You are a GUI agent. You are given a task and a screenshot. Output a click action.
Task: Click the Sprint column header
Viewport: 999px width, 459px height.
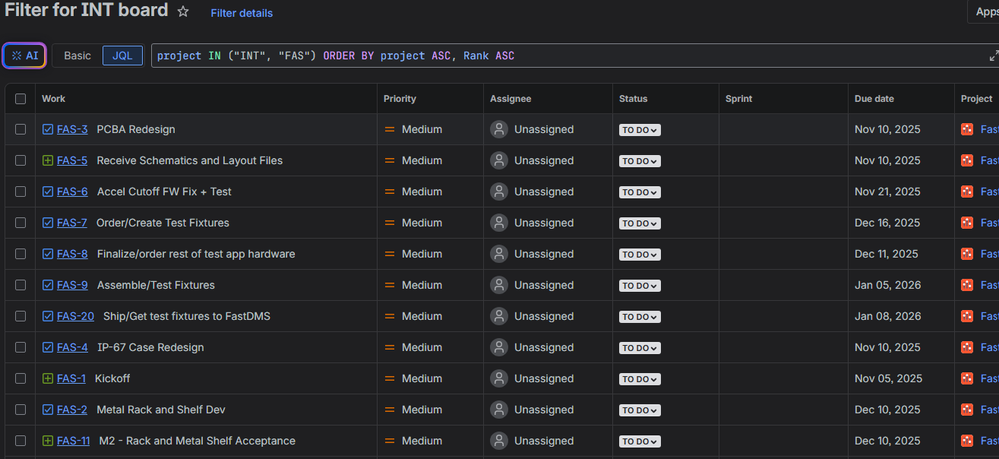(738, 99)
